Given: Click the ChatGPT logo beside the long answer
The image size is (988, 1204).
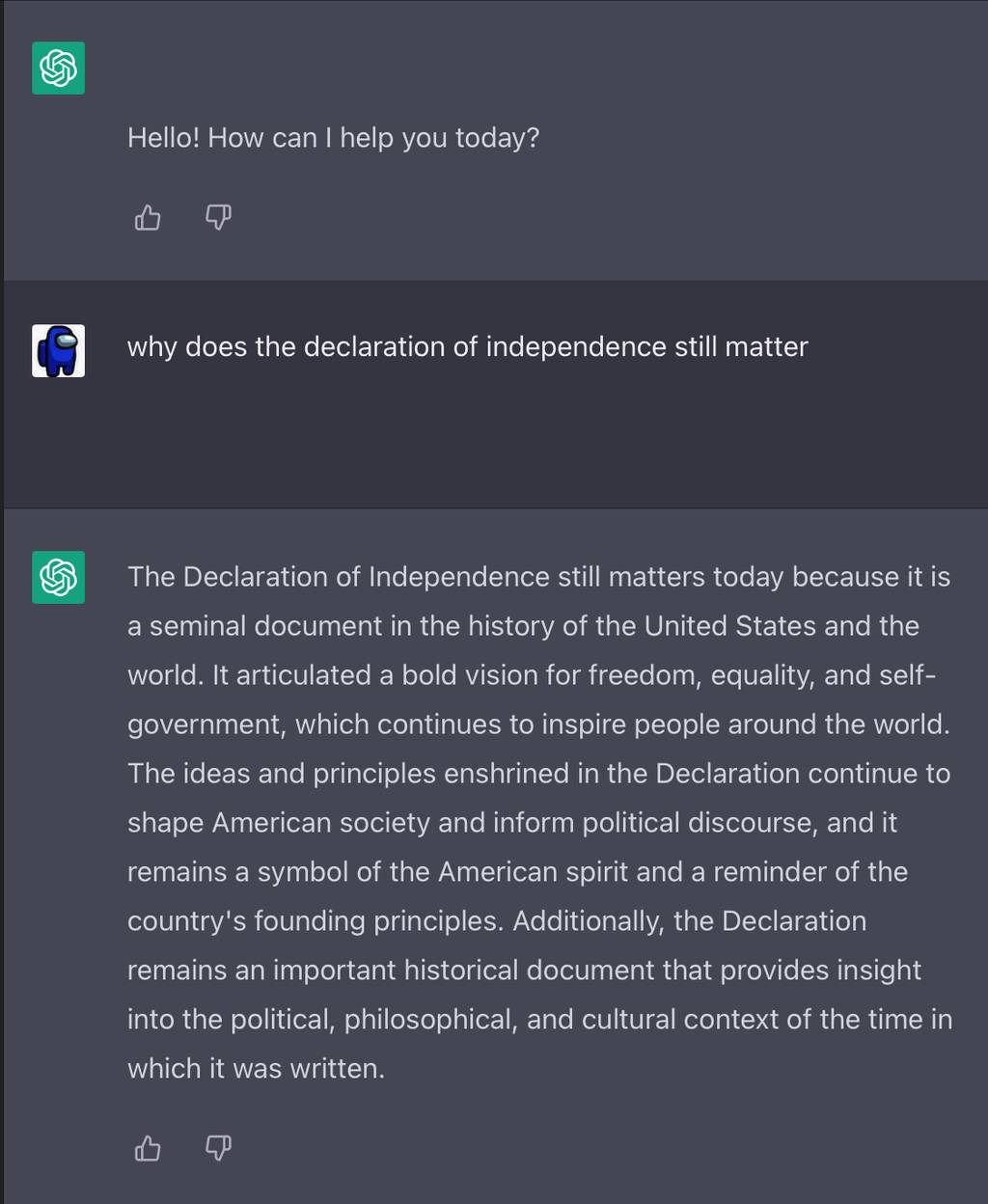Looking at the screenshot, I should 58,577.
